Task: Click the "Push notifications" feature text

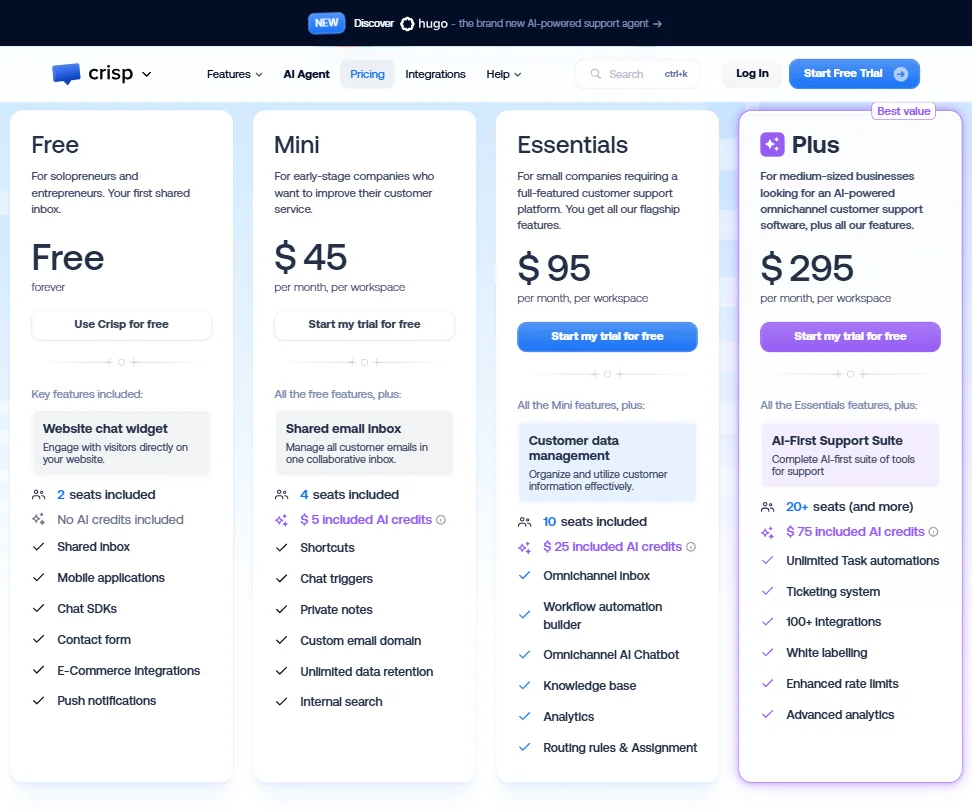Action: tap(107, 701)
